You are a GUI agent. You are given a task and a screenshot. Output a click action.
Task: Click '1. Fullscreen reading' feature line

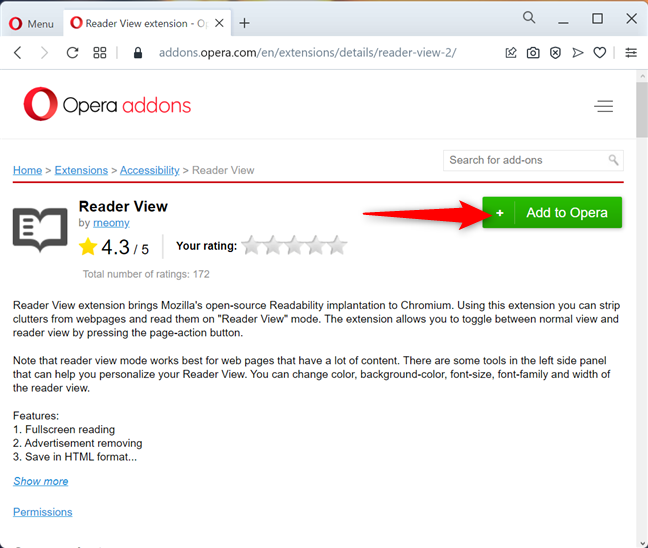[64, 429]
